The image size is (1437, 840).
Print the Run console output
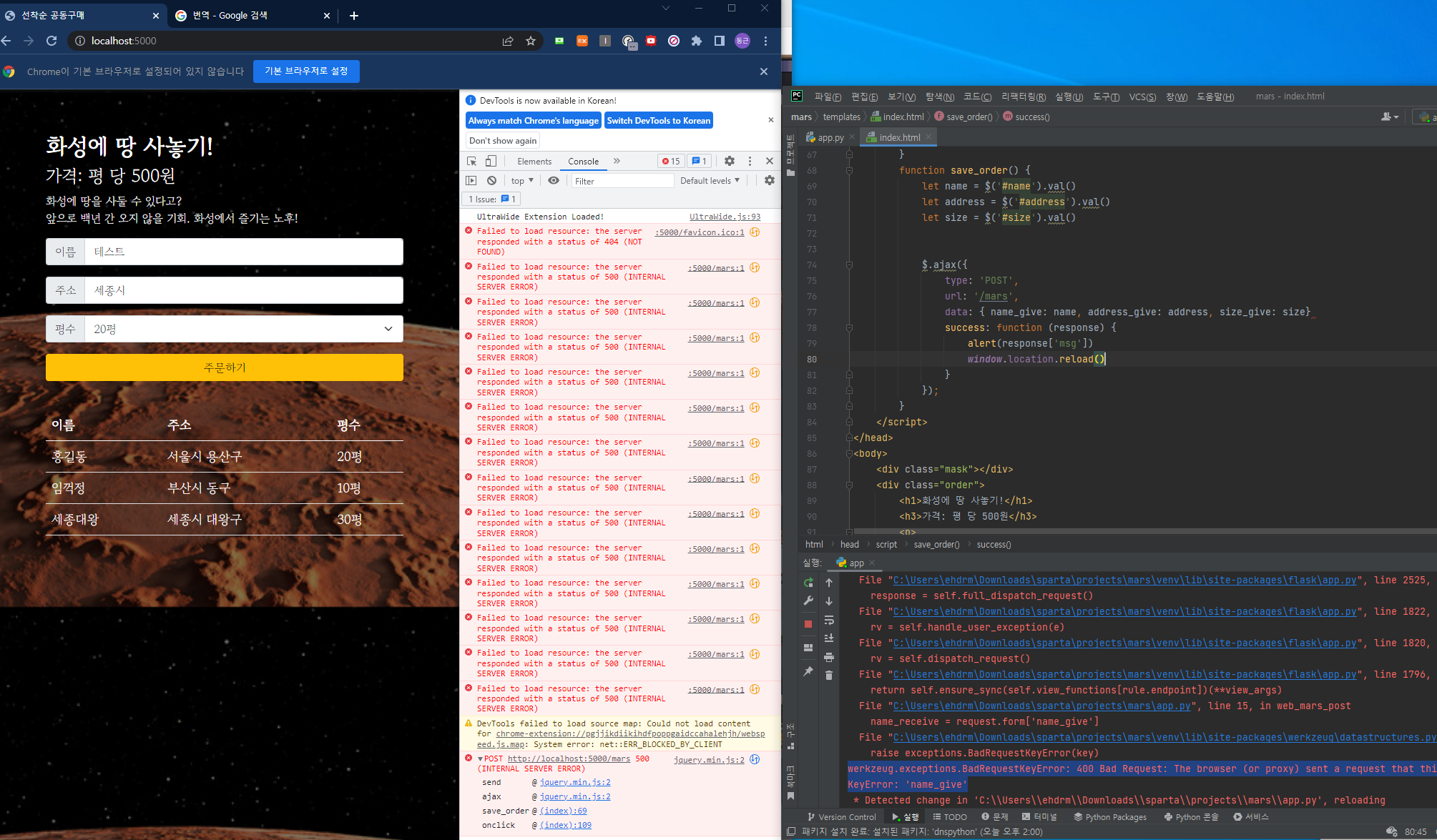coord(829,657)
